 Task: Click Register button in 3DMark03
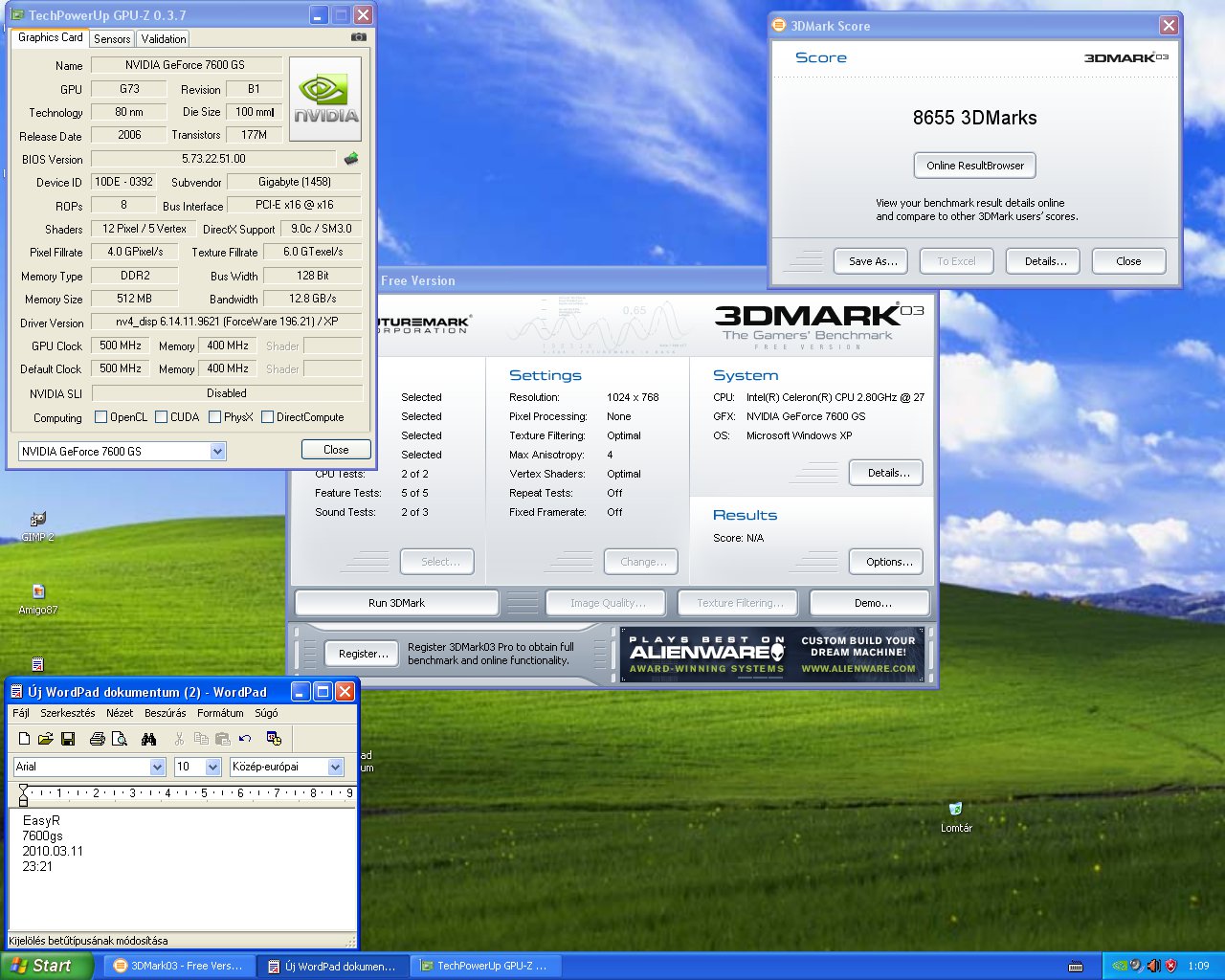(x=363, y=654)
